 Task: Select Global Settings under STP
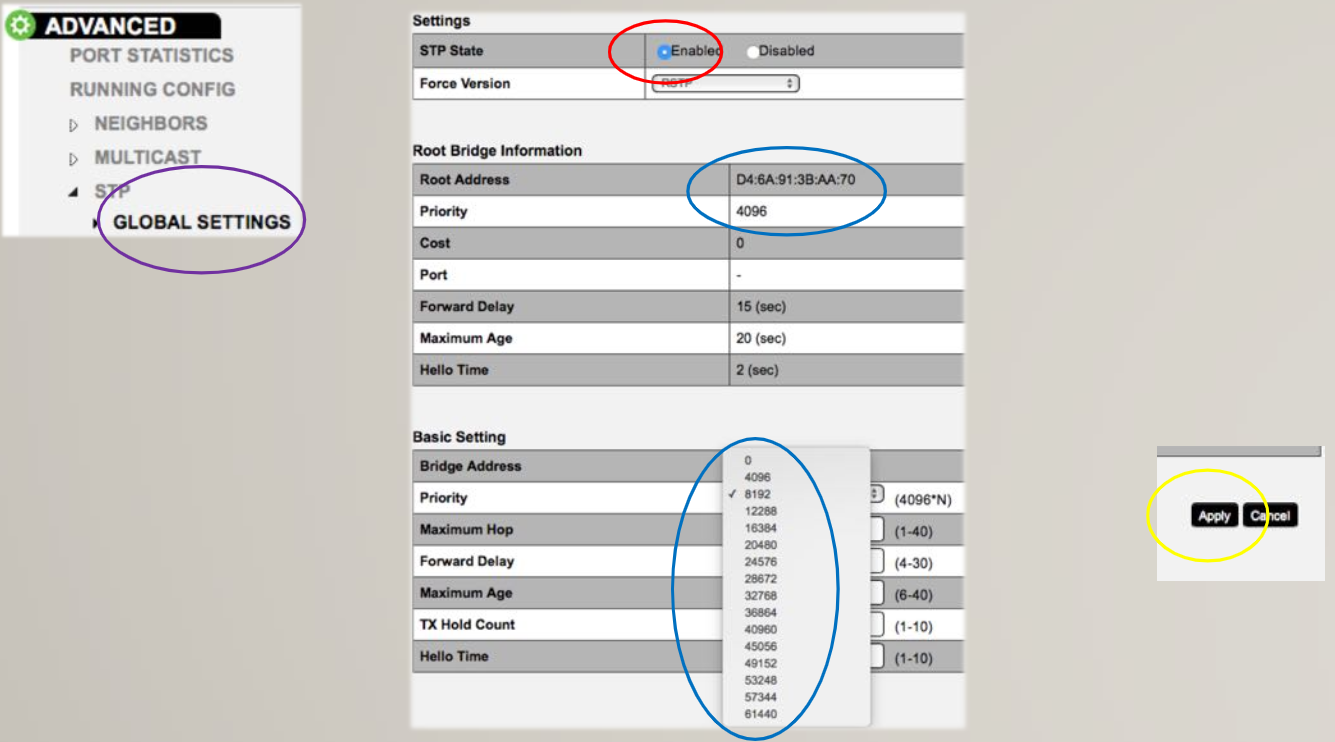point(201,223)
